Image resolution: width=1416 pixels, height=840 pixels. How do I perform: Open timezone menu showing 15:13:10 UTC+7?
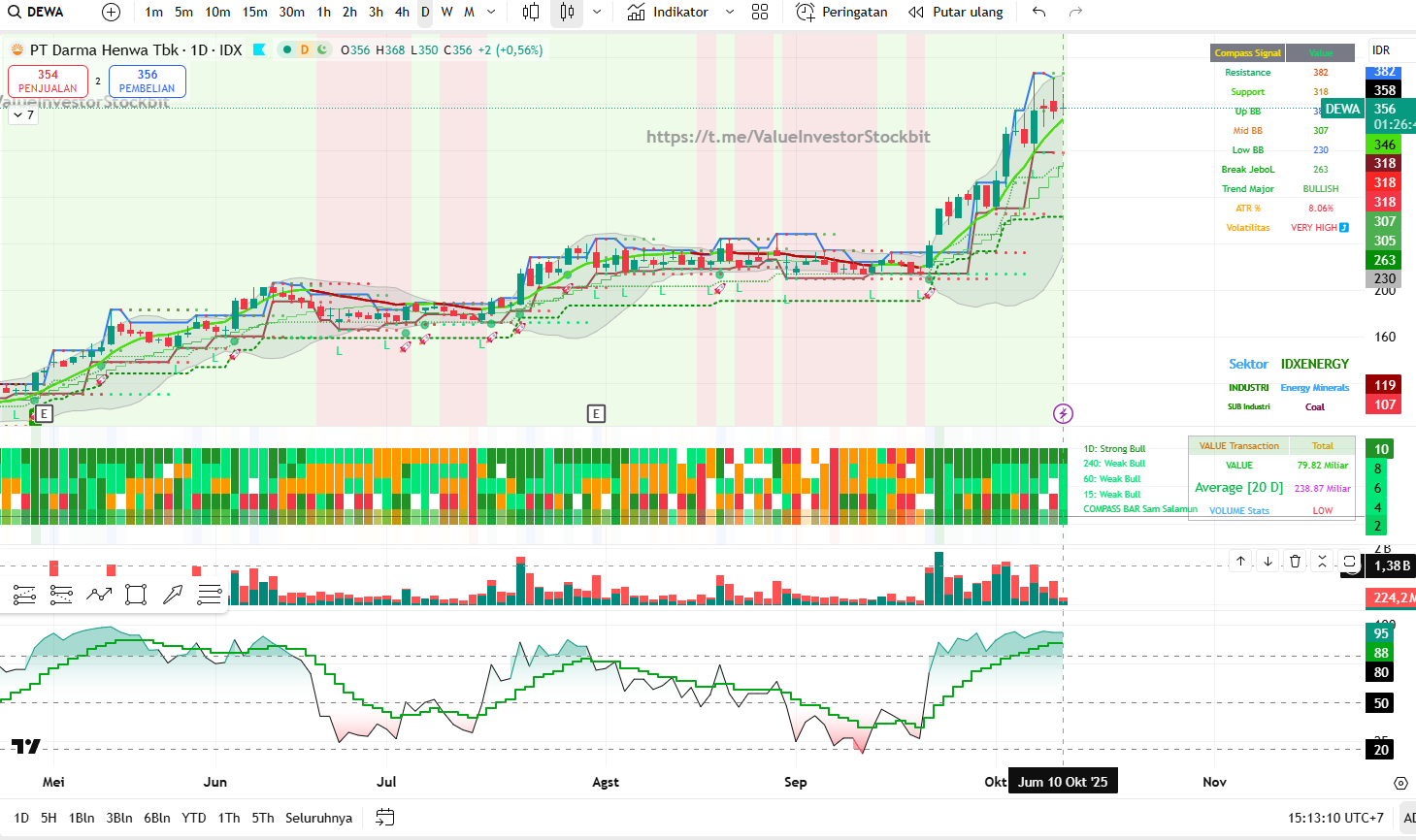1335,818
